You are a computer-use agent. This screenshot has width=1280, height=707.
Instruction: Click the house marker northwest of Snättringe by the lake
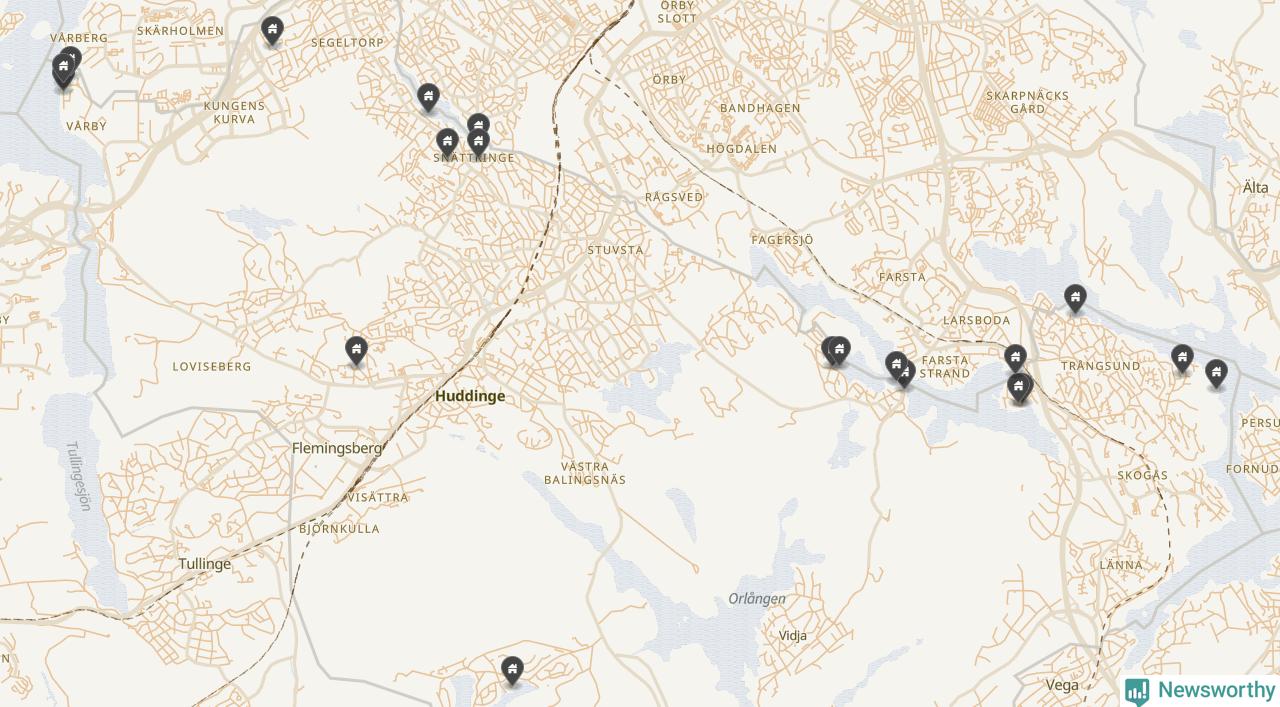[x=428, y=97]
